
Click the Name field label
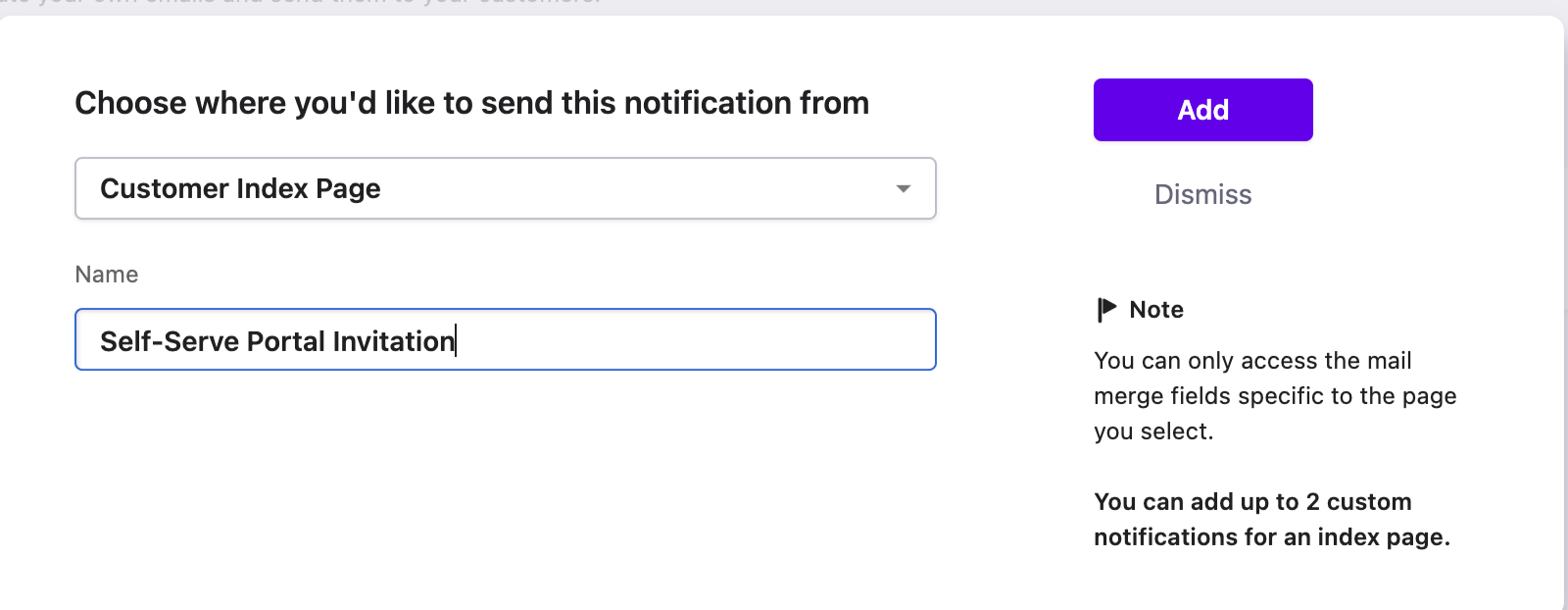click(107, 275)
